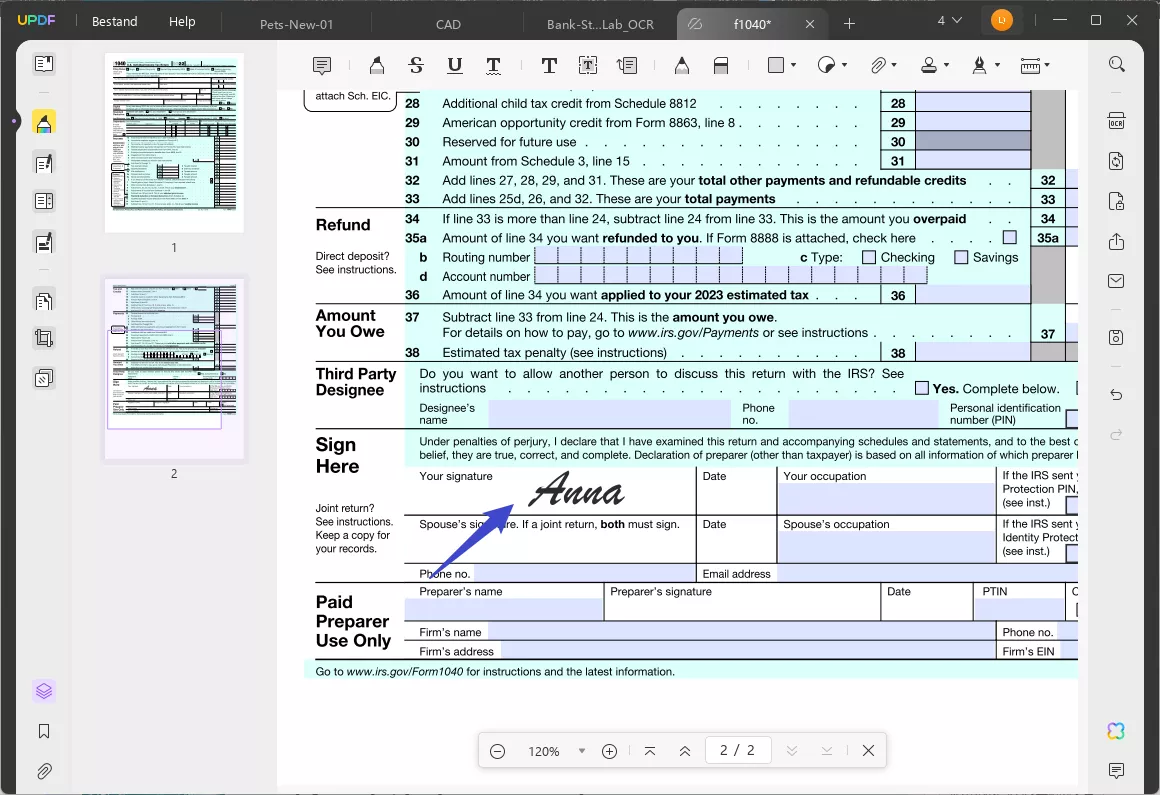Switch to the CAD tab

[x=448, y=24]
